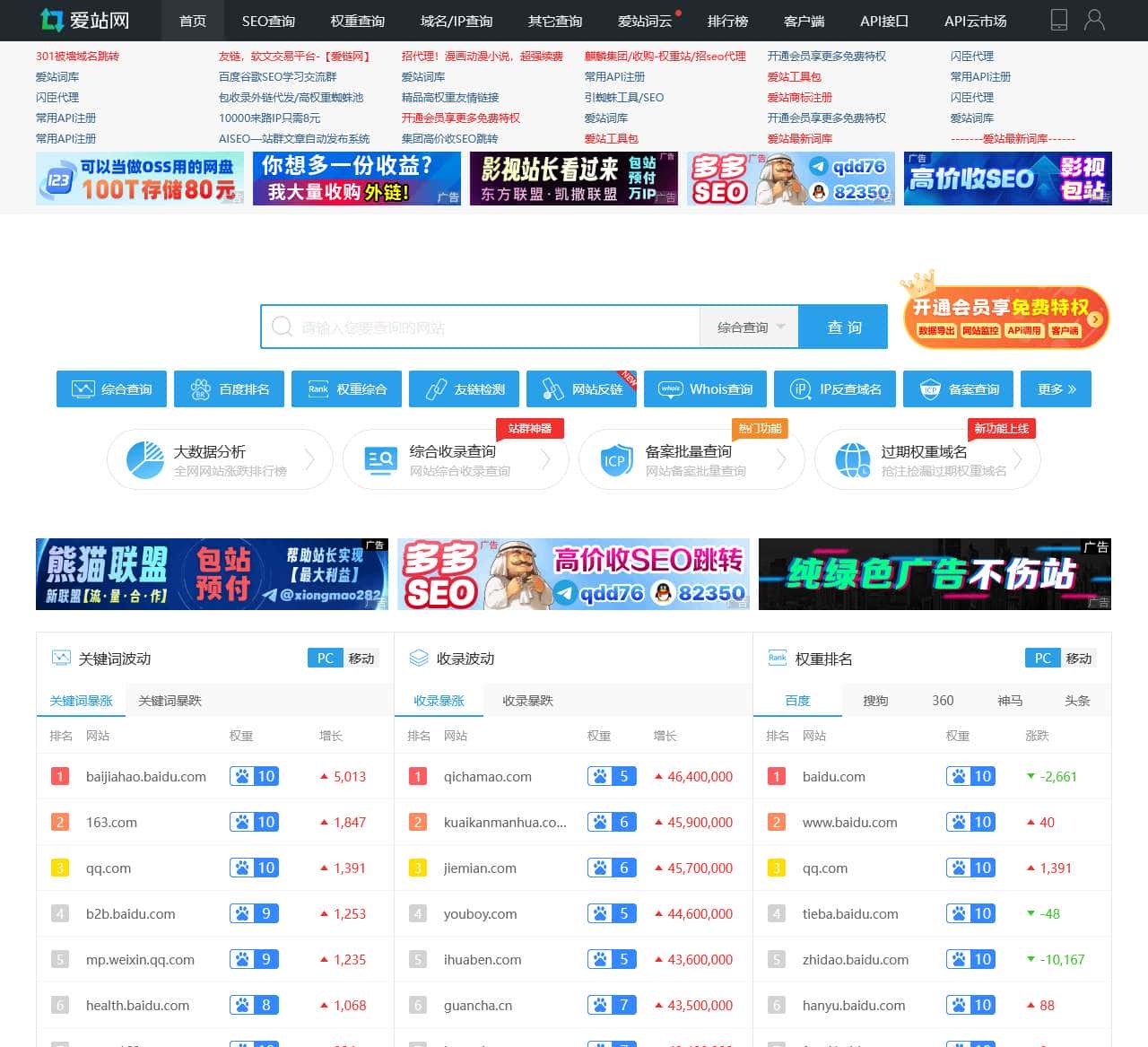Viewport: 1148px width, 1047px height.
Task: Select the 百度 ranking tab
Action: pos(797,701)
